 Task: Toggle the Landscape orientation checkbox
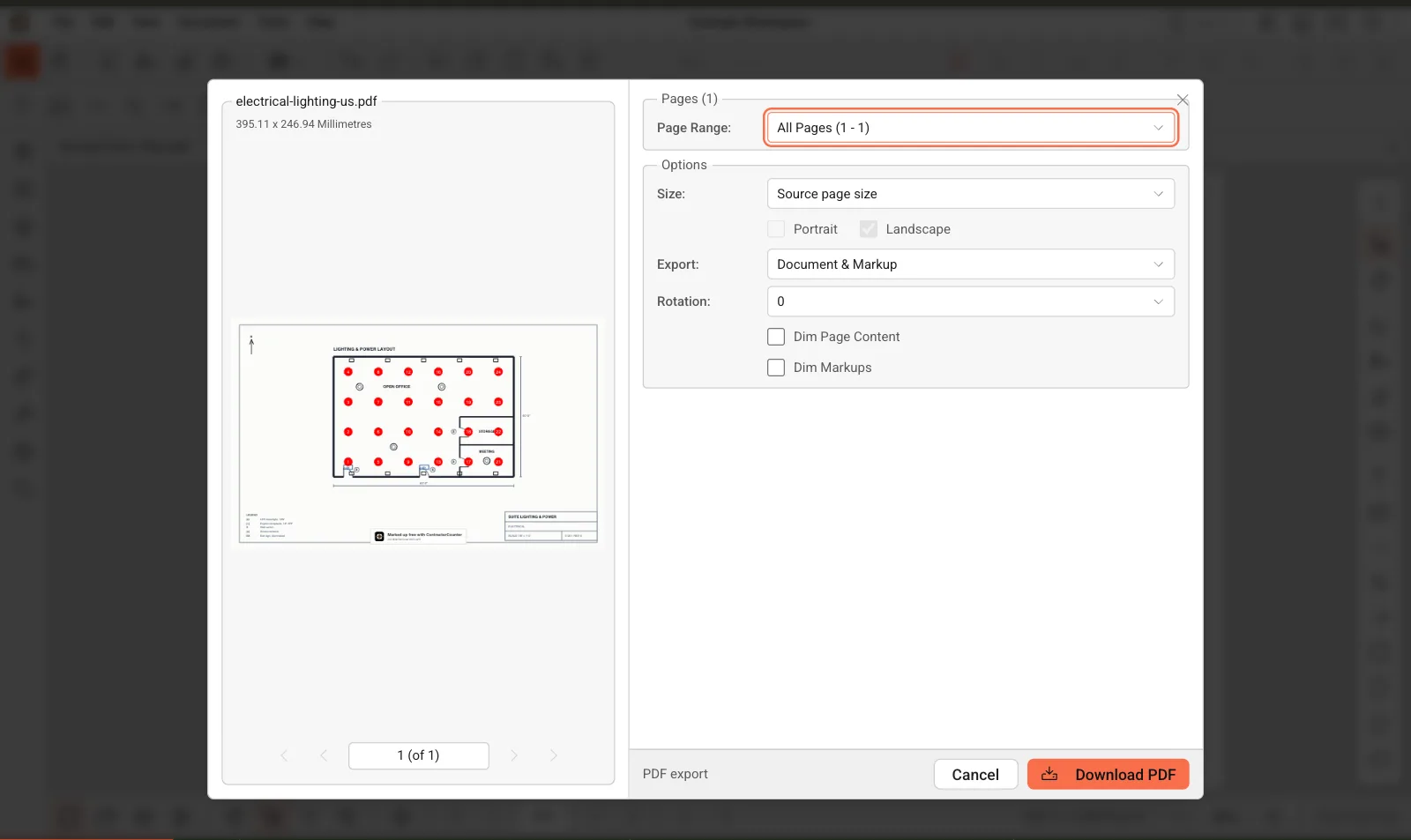pyautogui.click(x=869, y=229)
